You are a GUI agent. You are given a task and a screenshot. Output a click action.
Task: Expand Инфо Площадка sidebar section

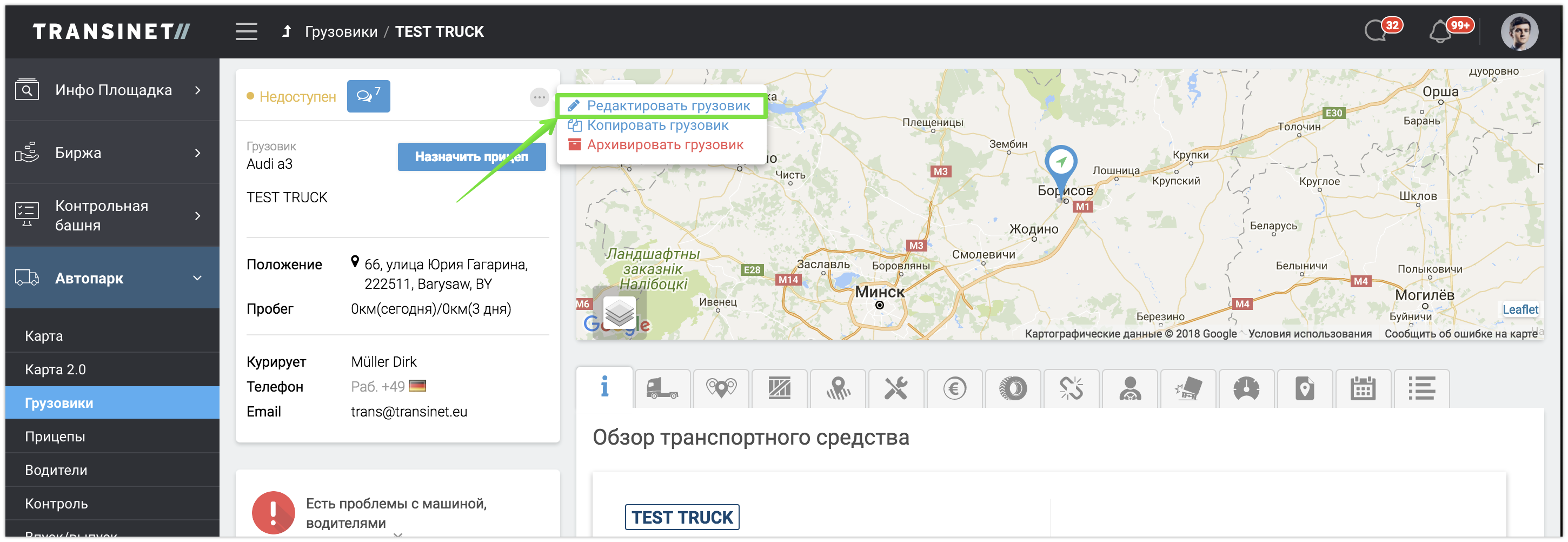click(112, 90)
